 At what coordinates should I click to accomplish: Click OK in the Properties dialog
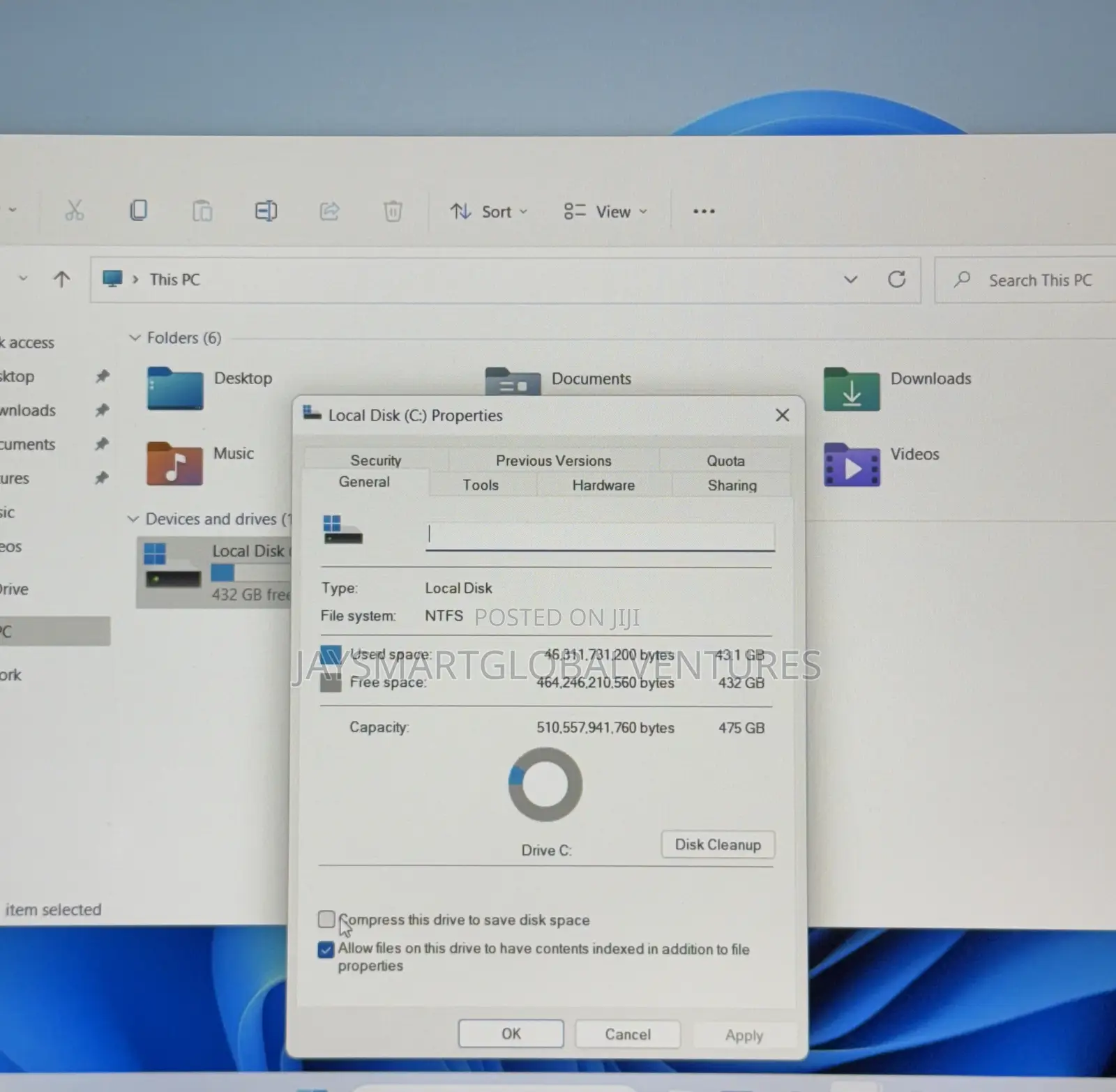tap(511, 1033)
